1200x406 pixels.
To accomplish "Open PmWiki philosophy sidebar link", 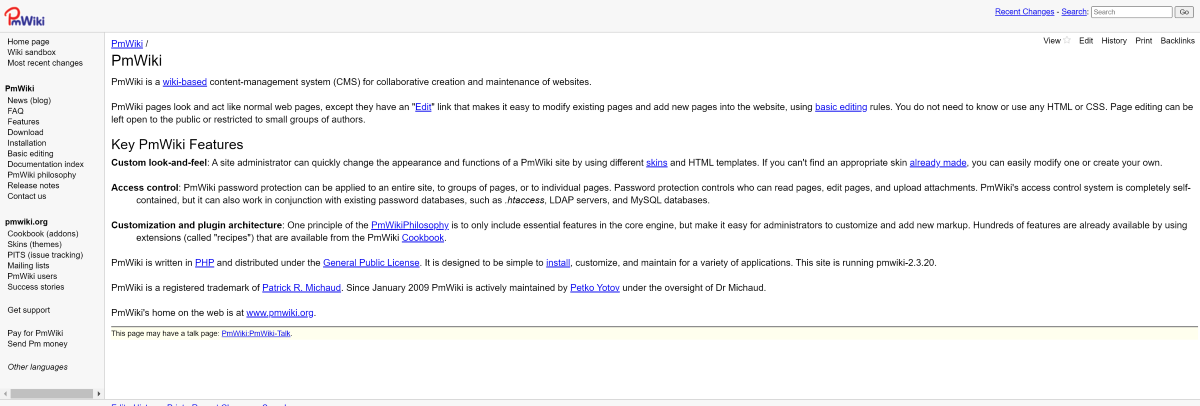I will [41, 175].
